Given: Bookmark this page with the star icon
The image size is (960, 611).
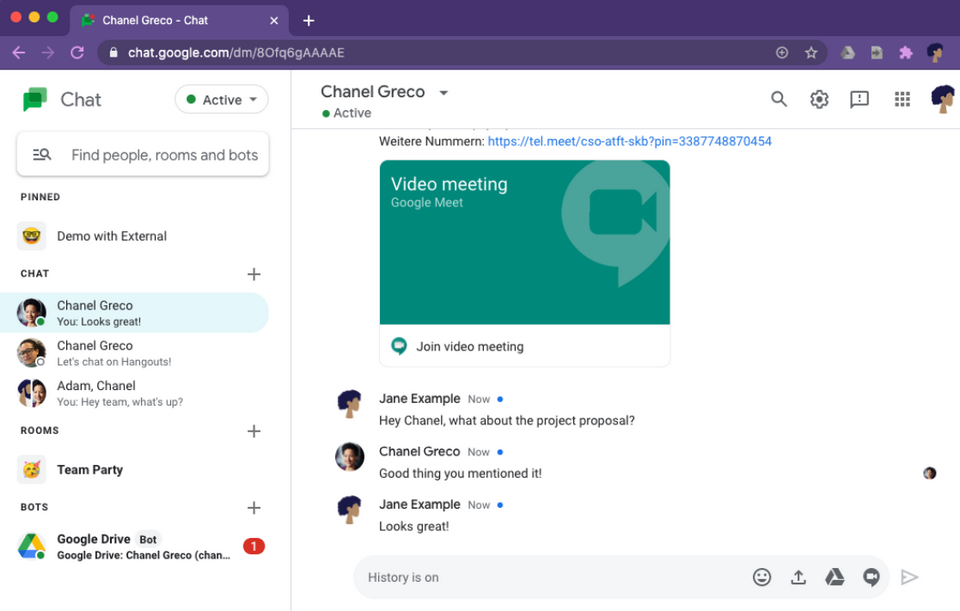Looking at the screenshot, I should coord(811,53).
